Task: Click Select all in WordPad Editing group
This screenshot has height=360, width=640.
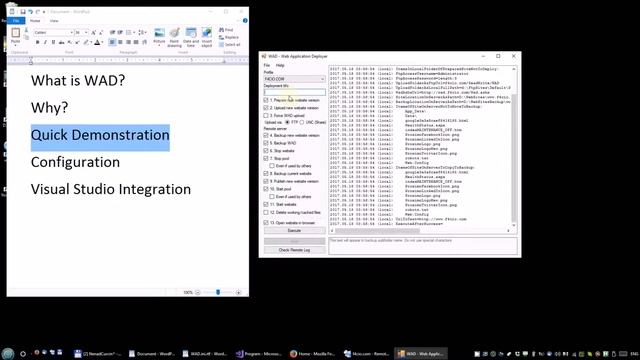Action: coord(229,44)
